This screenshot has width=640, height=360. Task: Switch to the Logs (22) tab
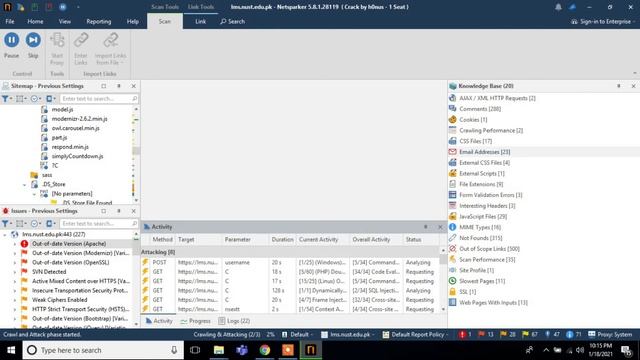[234, 321]
